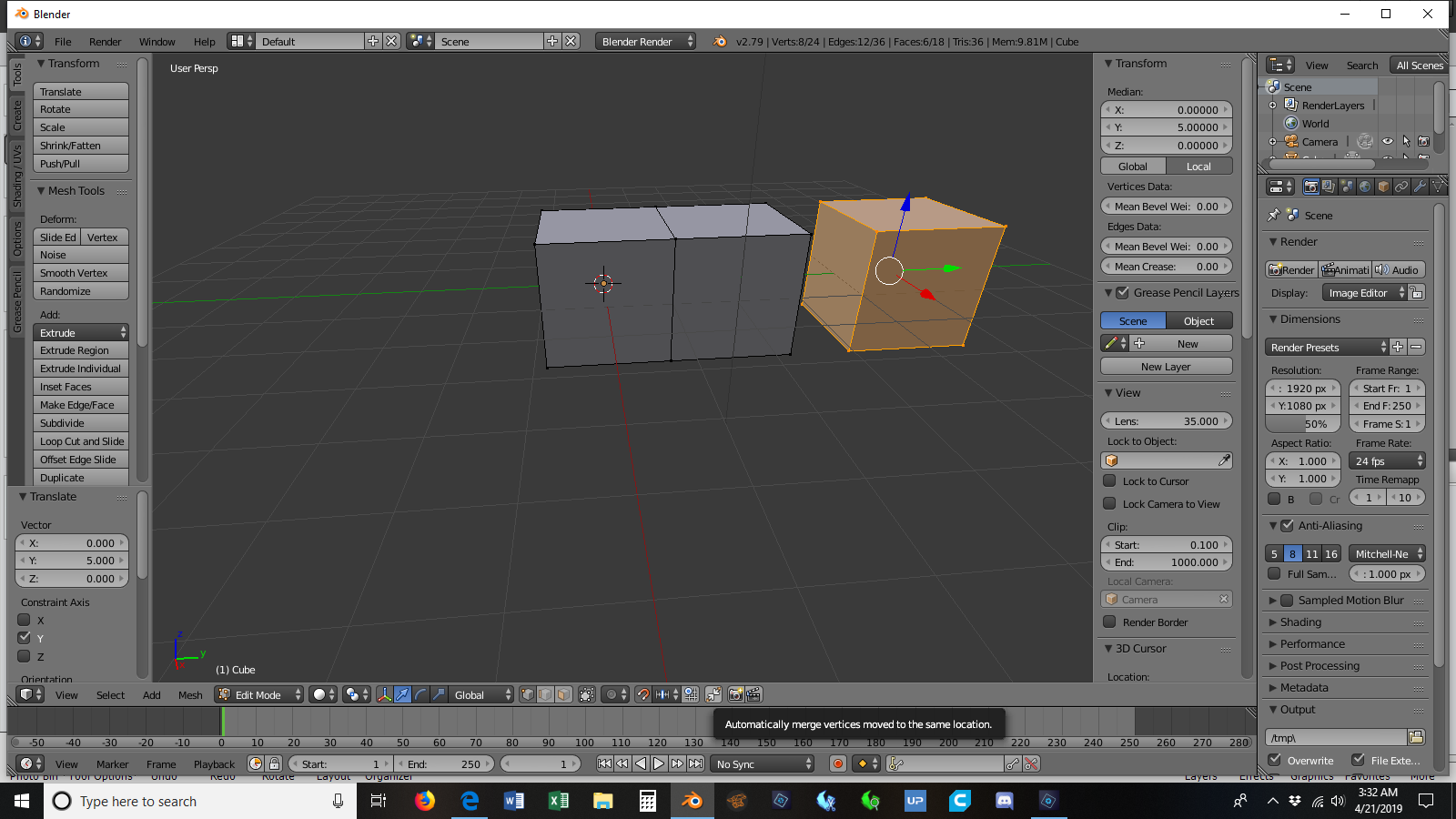
Task: Play animation forward in timeline
Action: click(659, 763)
